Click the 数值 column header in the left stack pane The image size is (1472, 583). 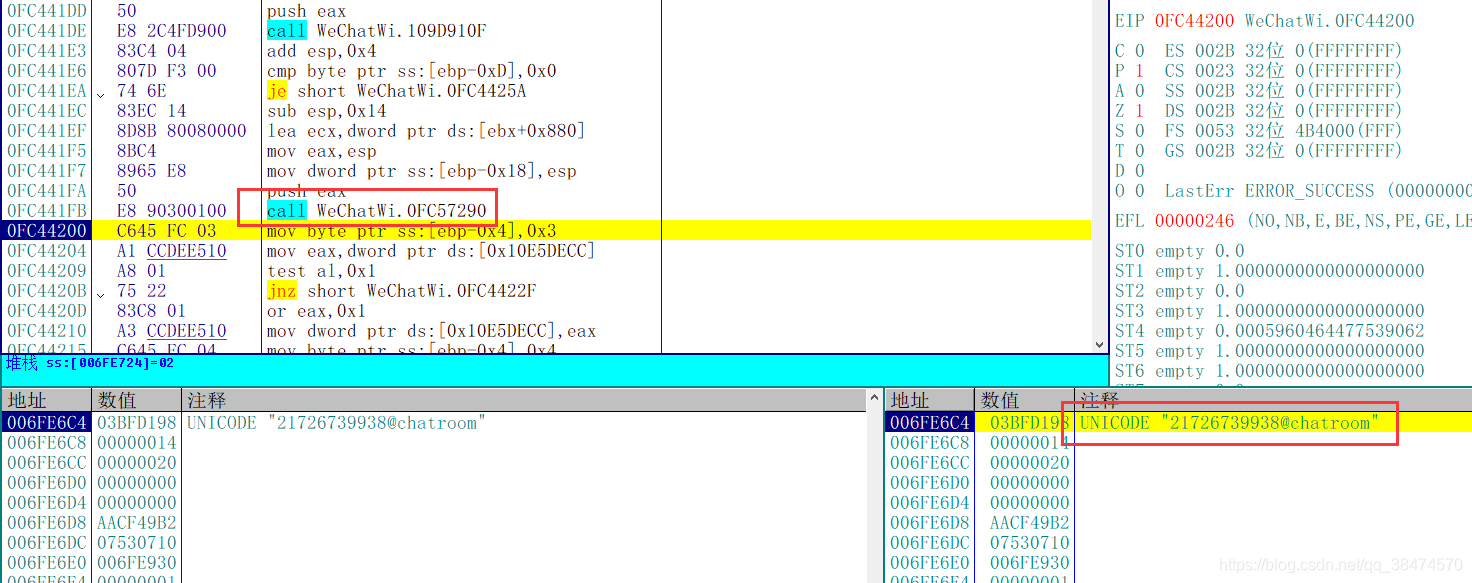click(x=136, y=400)
